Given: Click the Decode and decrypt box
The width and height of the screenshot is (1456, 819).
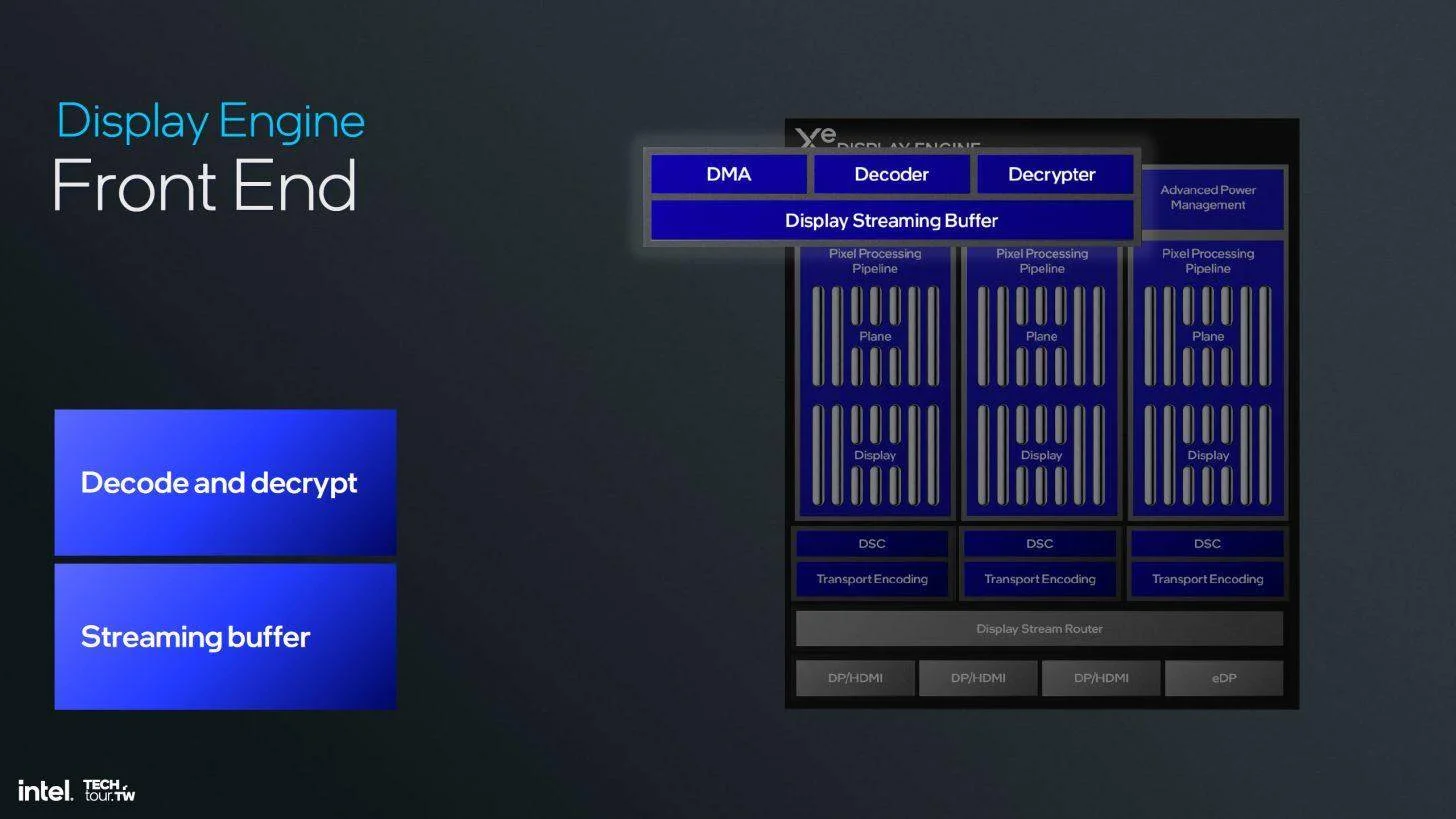Looking at the screenshot, I should 225,482.
